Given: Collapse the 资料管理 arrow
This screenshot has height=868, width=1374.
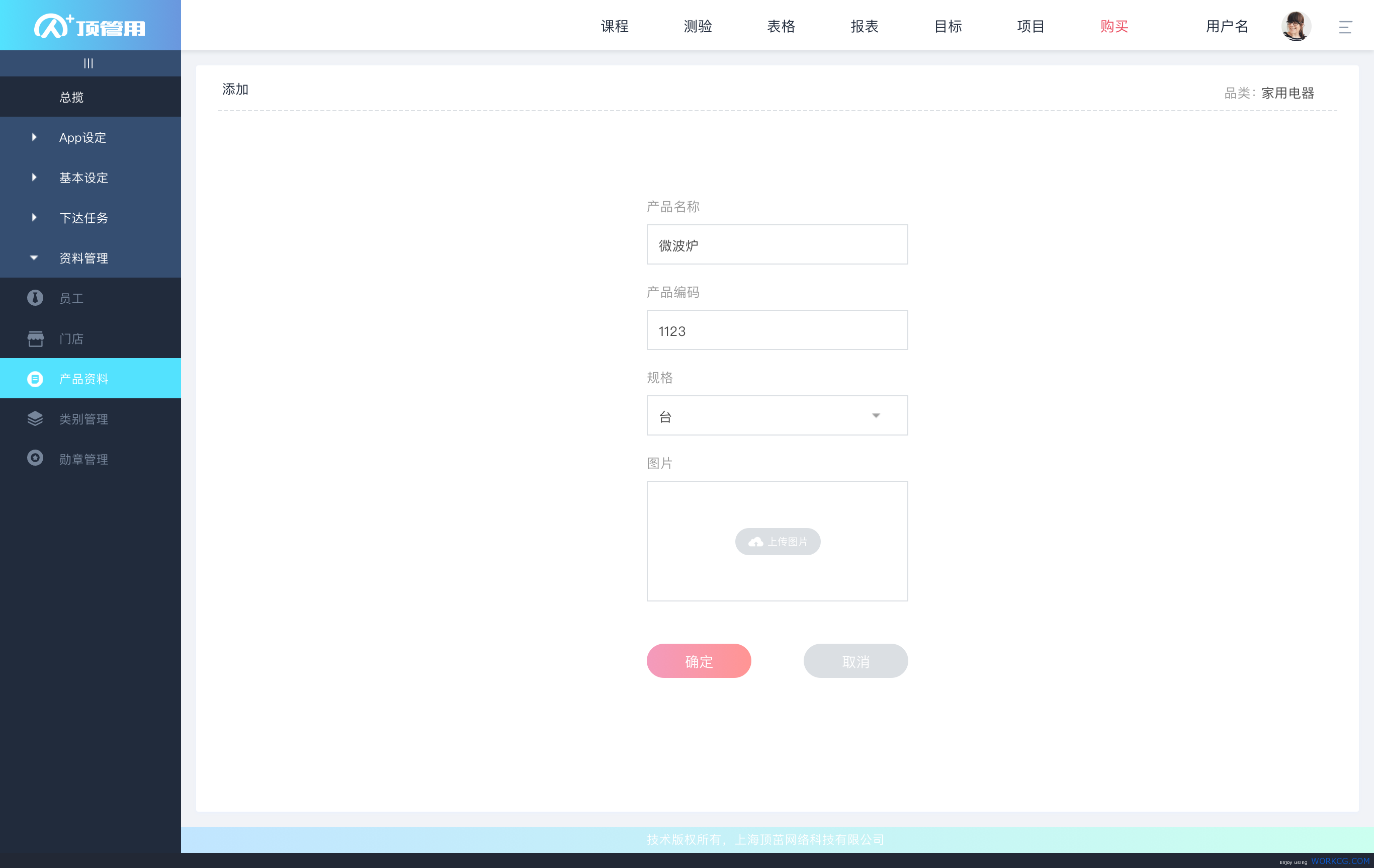Looking at the screenshot, I should click(34, 257).
